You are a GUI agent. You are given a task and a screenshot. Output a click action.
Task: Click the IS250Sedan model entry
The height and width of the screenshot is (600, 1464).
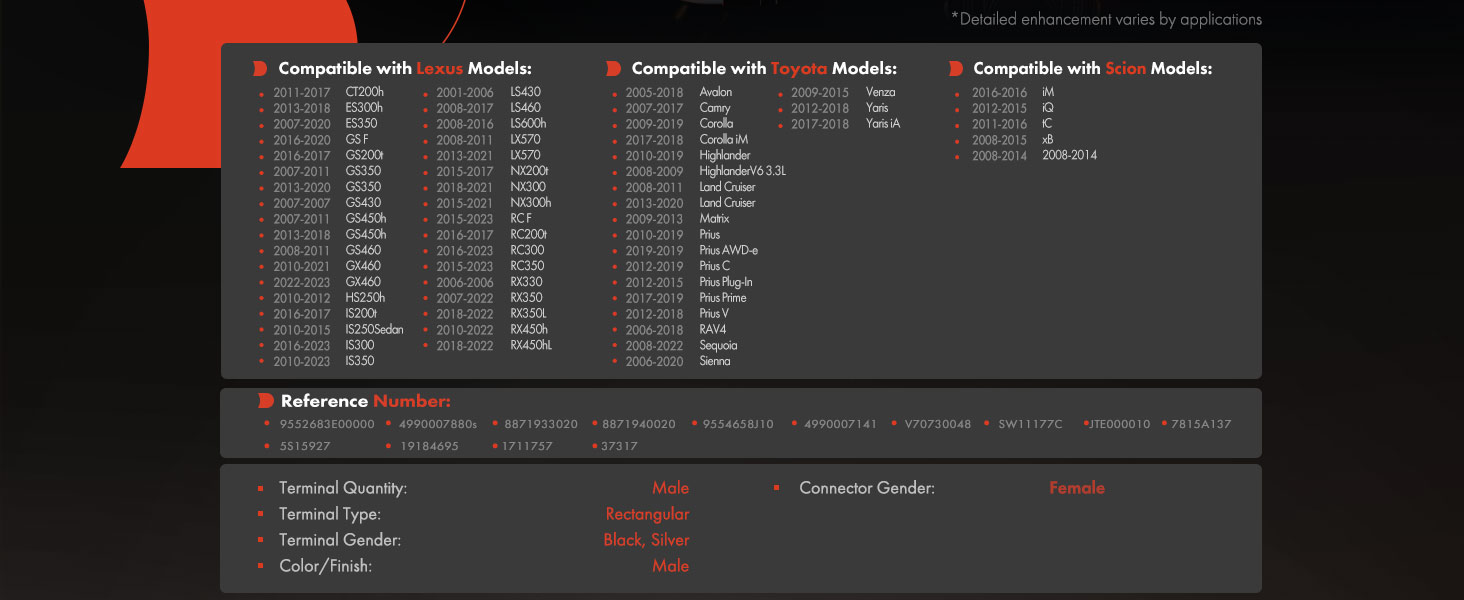coord(375,330)
